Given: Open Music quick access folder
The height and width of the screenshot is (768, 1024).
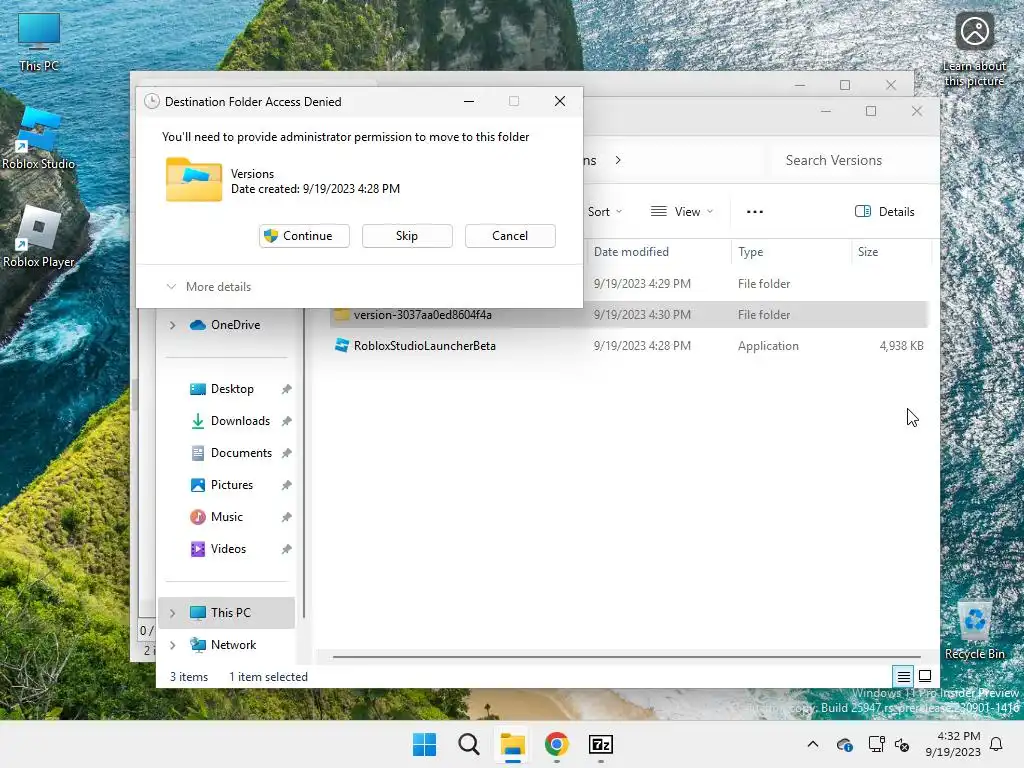Looking at the screenshot, I should tap(217, 517).
